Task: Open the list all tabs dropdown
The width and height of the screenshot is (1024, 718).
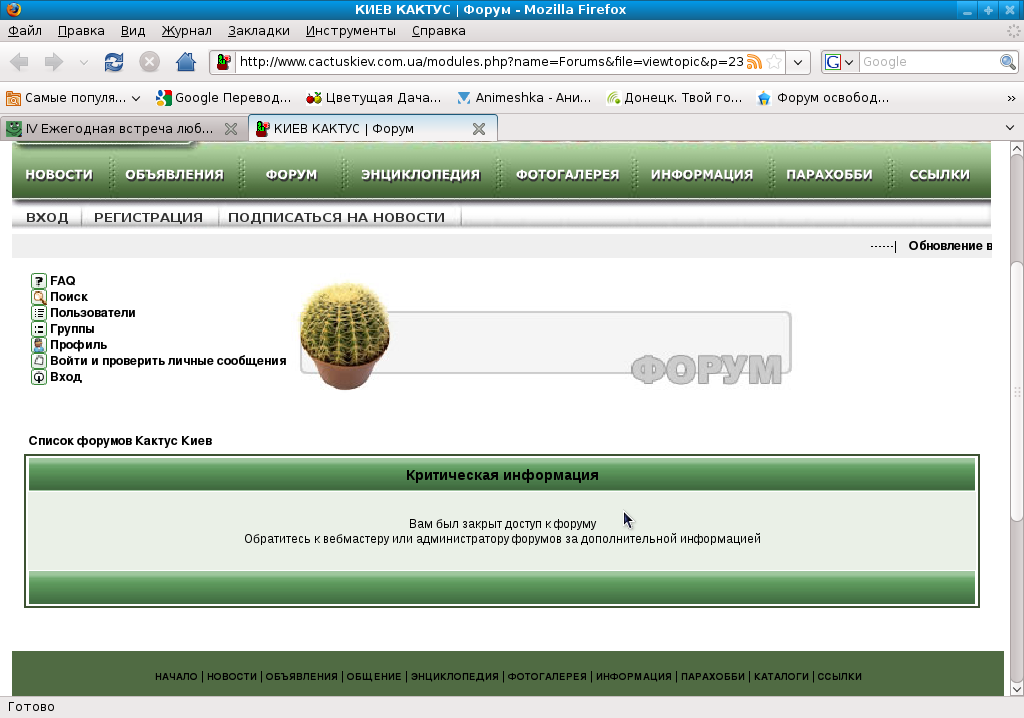Action: (x=1010, y=128)
